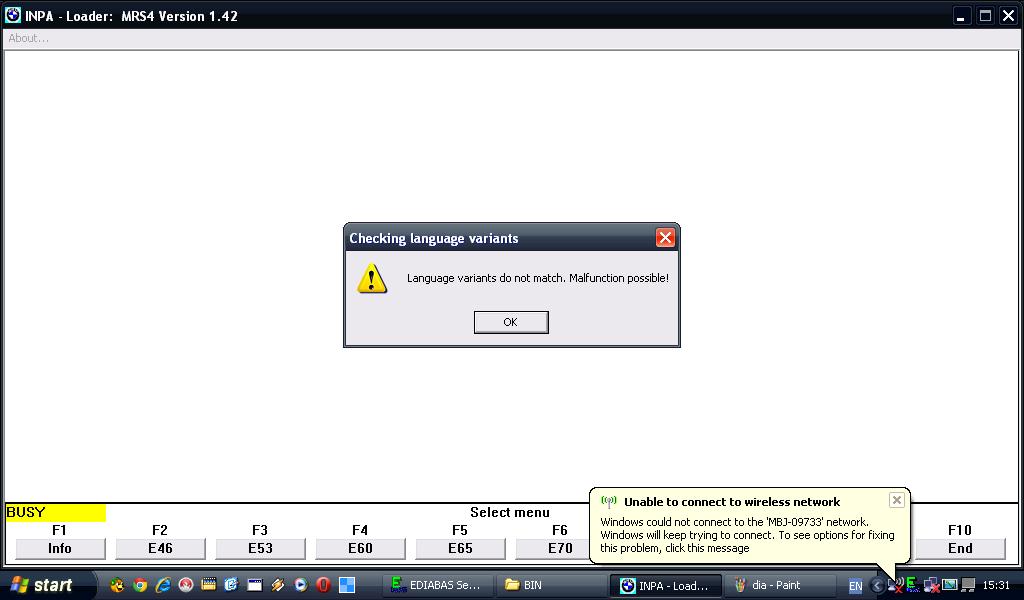Image resolution: width=1024 pixels, height=600 pixels.
Task: Click the green EDIABAS tray icon
Action: pyautogui.click(x=912, y=585)
